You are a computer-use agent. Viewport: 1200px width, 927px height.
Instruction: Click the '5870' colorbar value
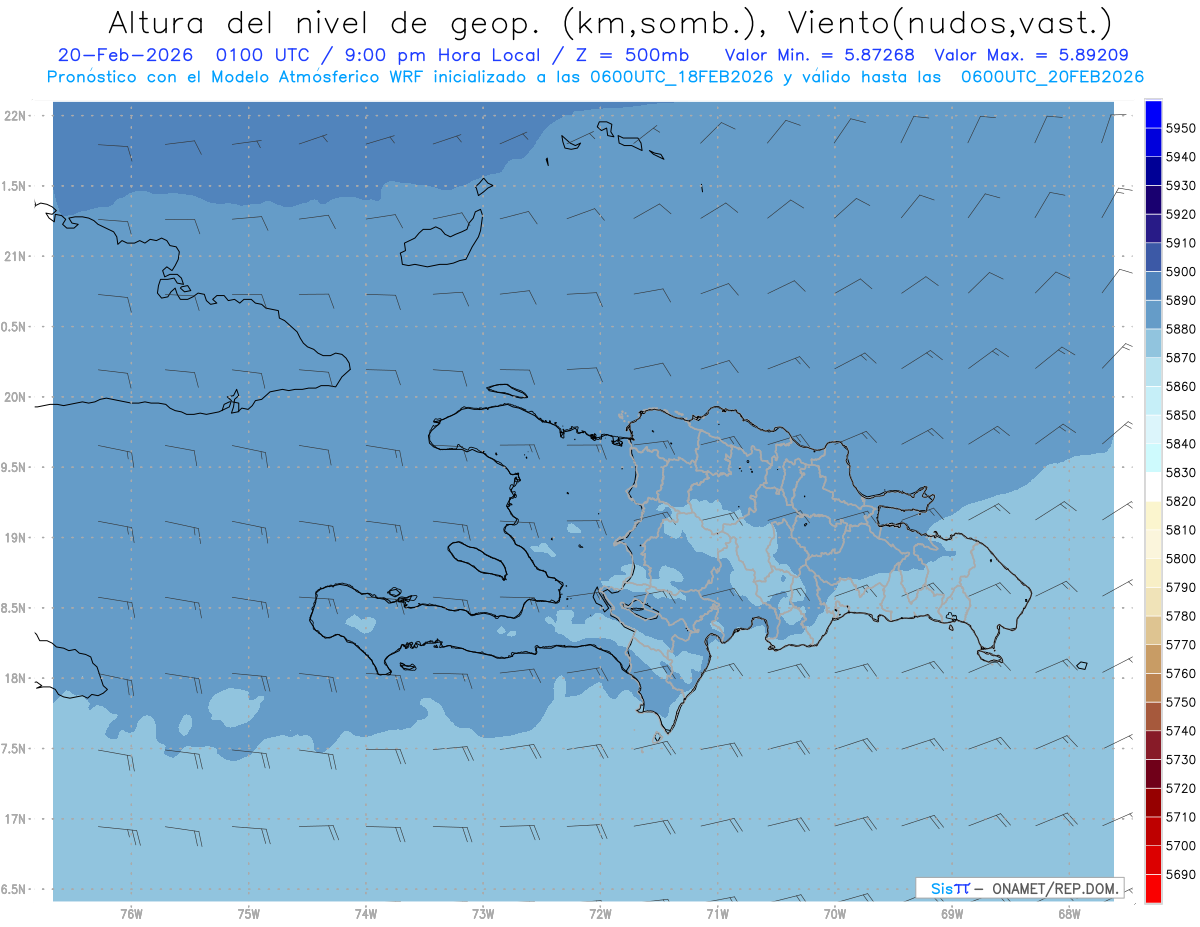pyautogui.click(x=1181, y=358)
